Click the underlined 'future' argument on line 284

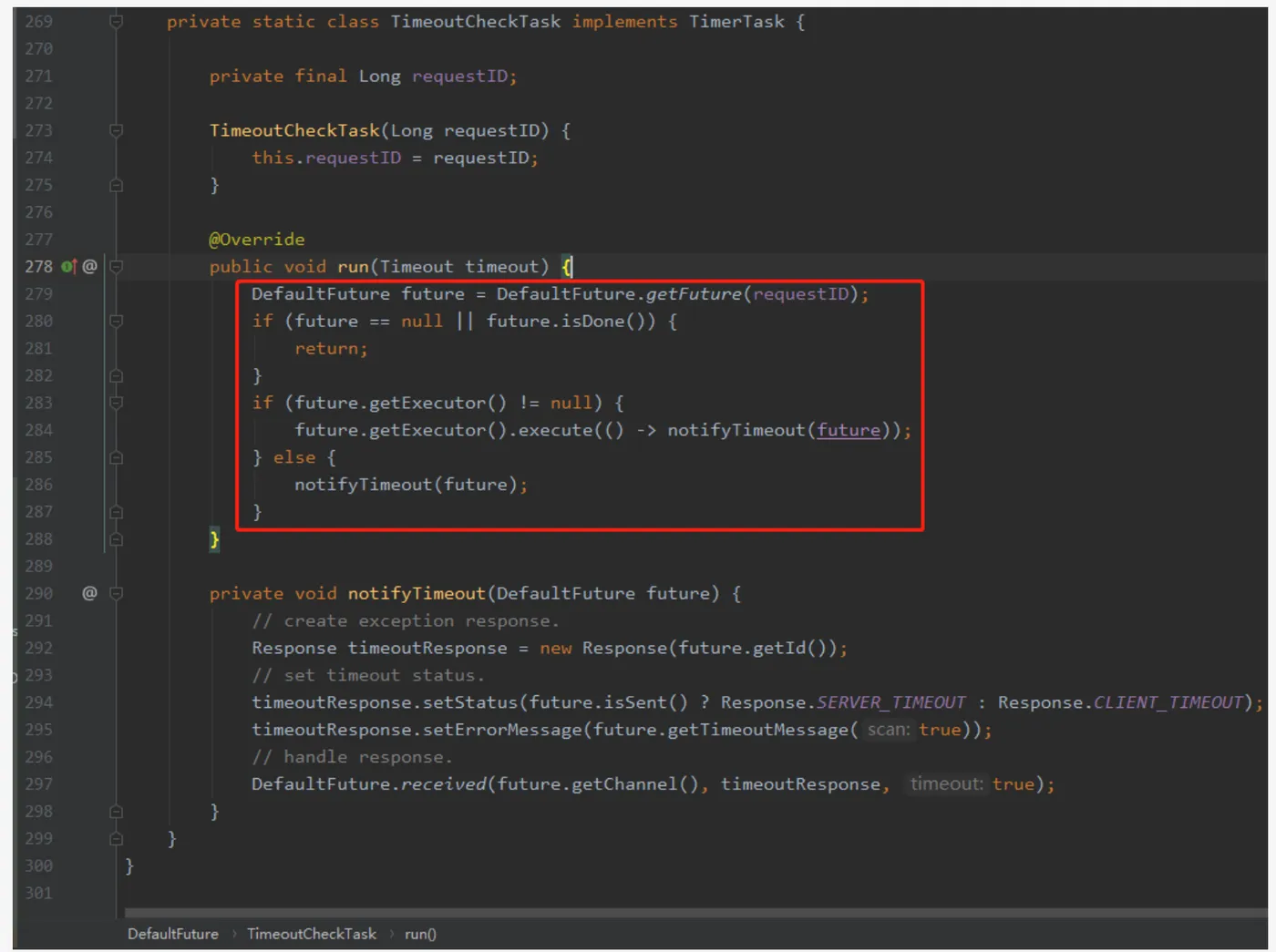click(849, 430)
